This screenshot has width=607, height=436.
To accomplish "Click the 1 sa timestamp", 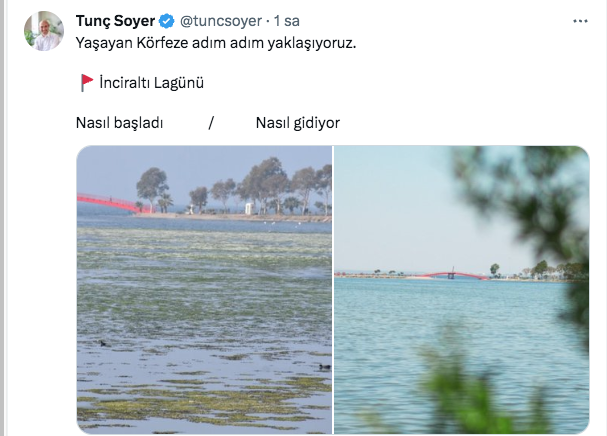I will [x=287, y=21].
